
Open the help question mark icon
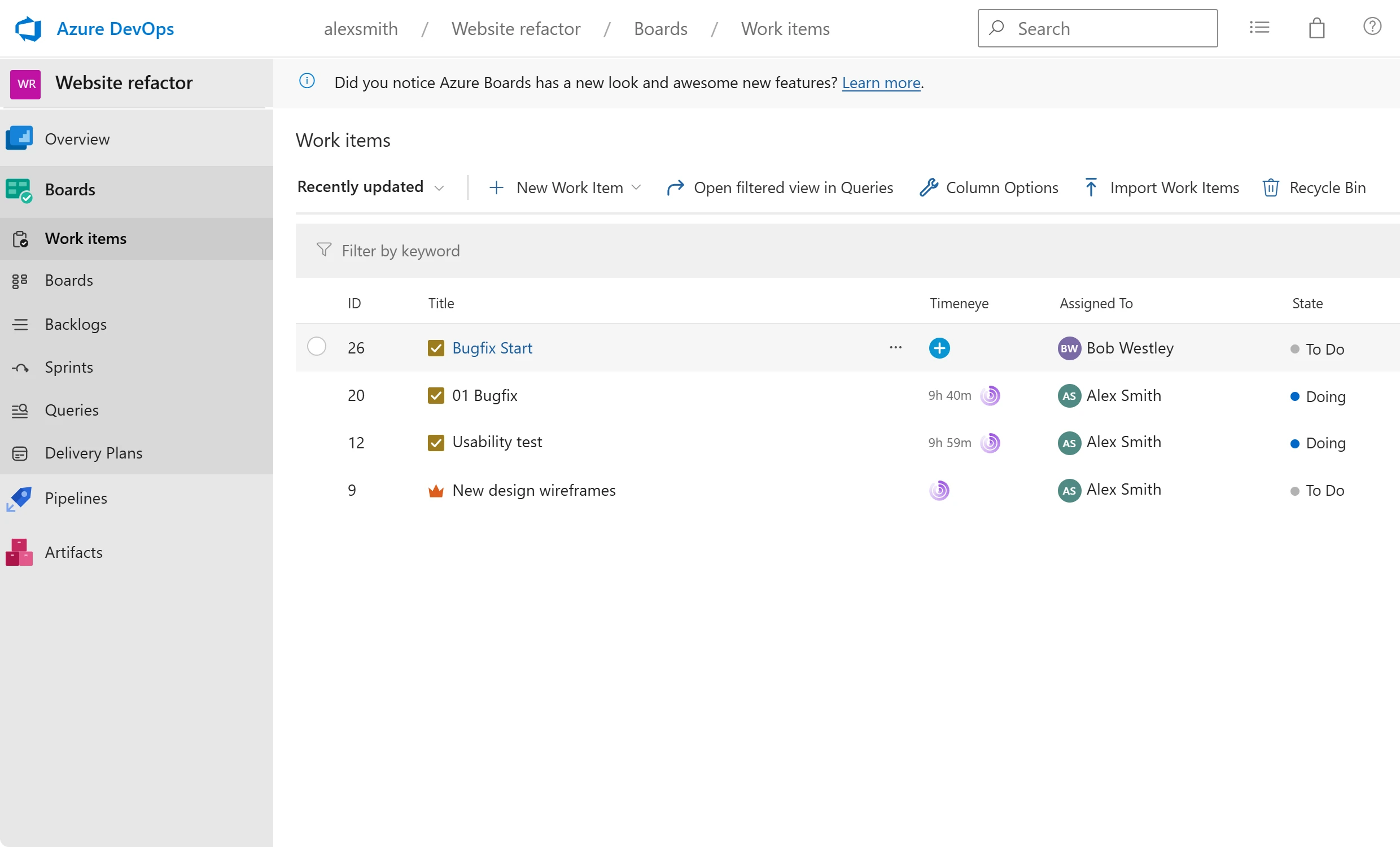tap(1372, 26)
